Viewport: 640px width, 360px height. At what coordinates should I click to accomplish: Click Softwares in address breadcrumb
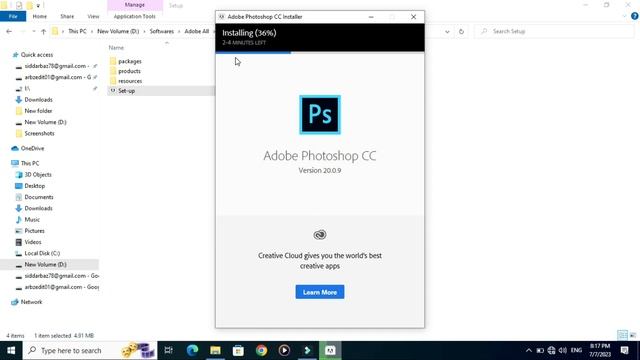162,31
